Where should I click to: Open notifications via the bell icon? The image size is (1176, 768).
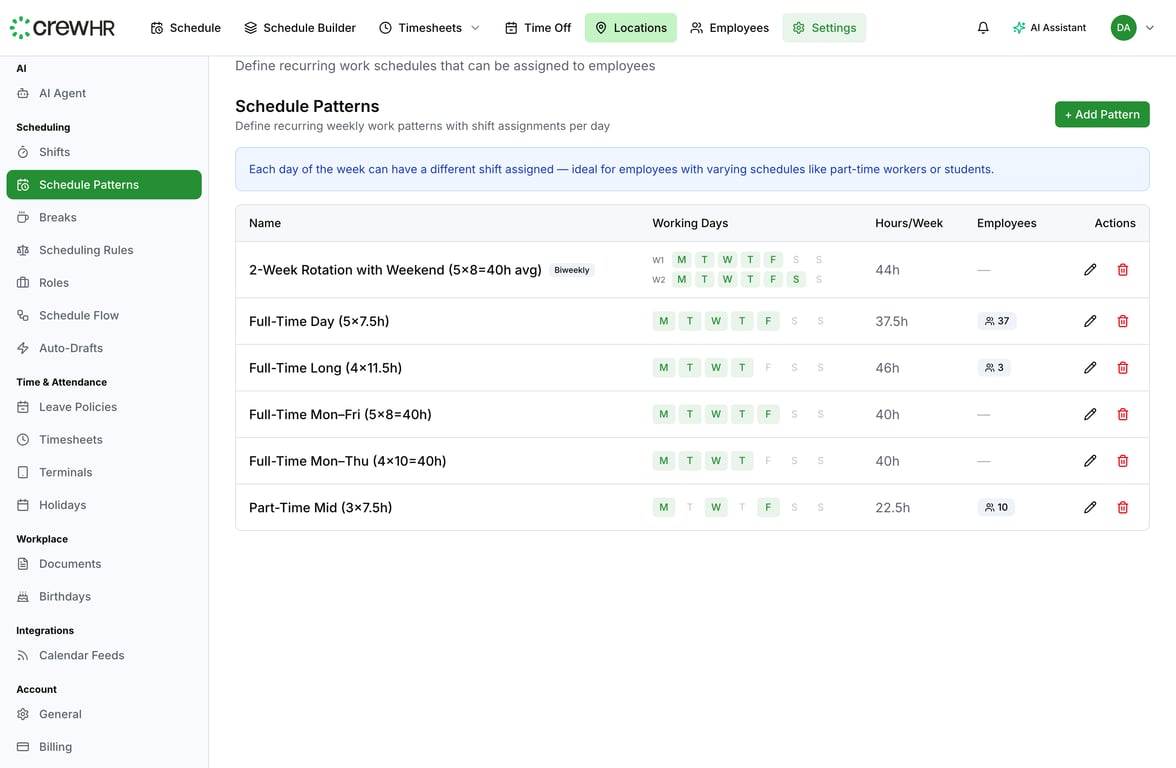point(983,27)
